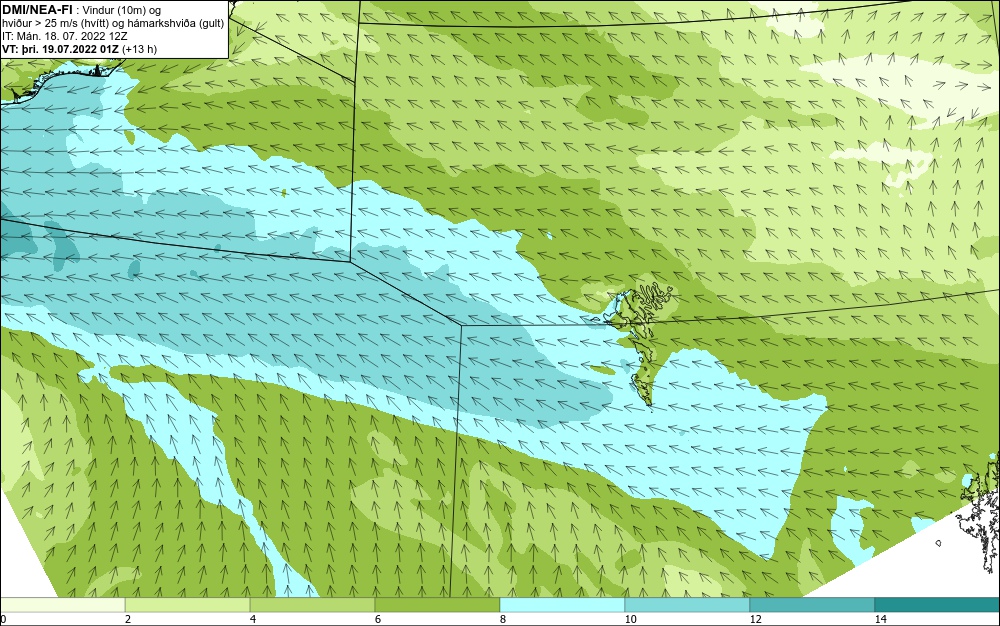Click the 'IT: Mán. 18. 07. 2022 12Z' line
The image size is (1000, 626).
[x=64, y=36]
